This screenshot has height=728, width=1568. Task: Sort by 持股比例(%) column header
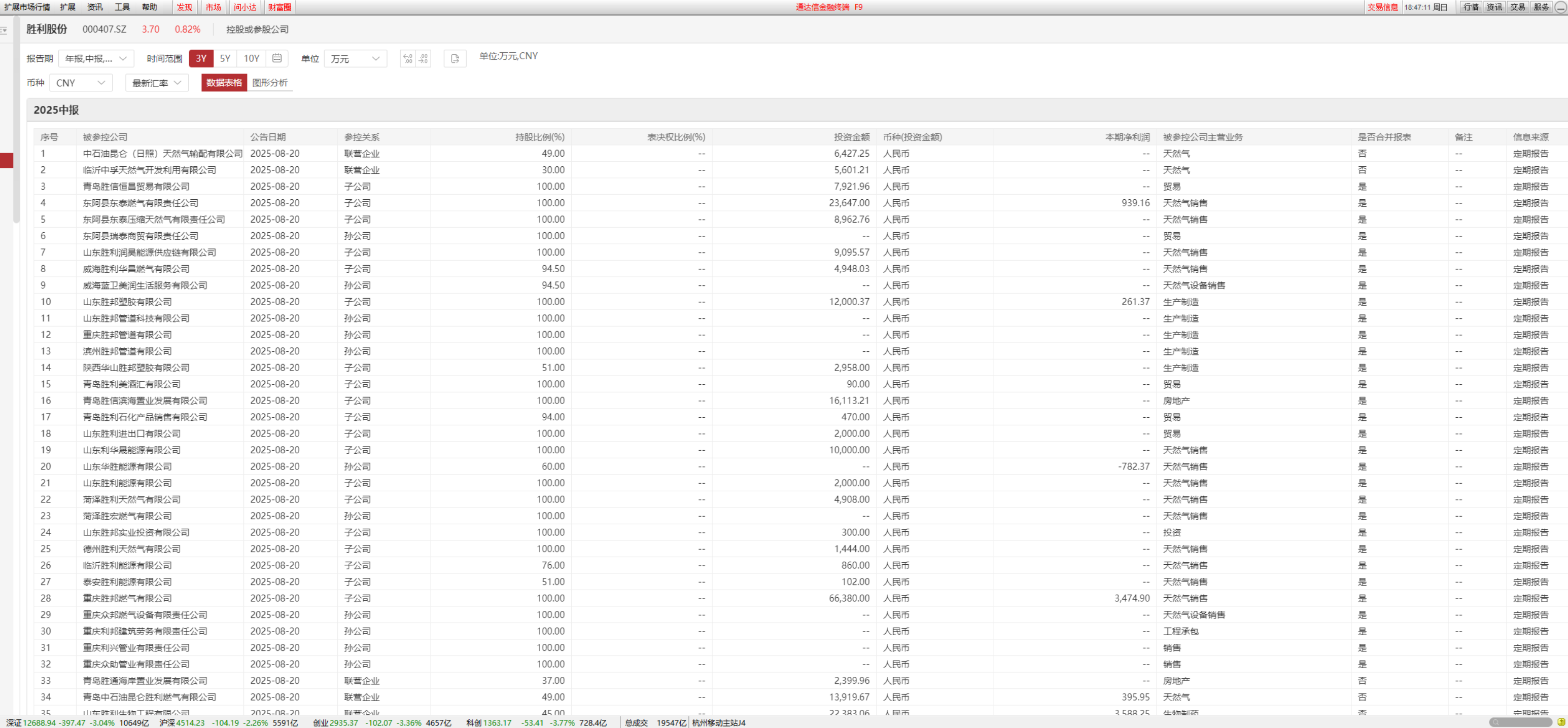coord(539,137)
